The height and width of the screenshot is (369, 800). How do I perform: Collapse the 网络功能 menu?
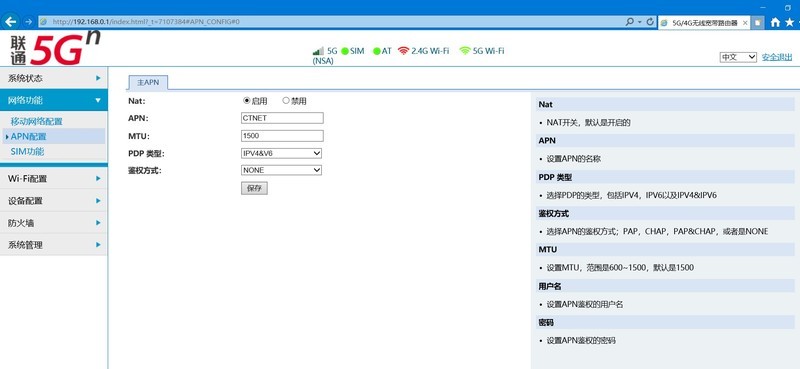(x=54, y=100)
